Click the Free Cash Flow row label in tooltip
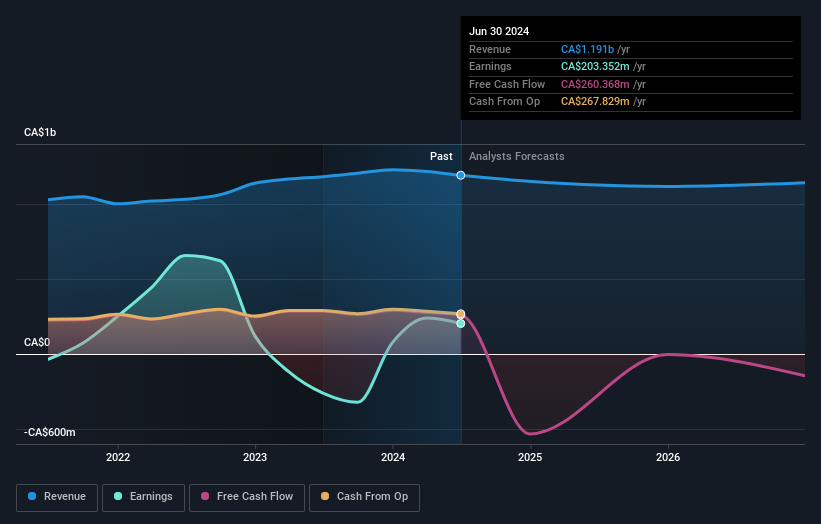Screen dimensions: 821x524 507,84
